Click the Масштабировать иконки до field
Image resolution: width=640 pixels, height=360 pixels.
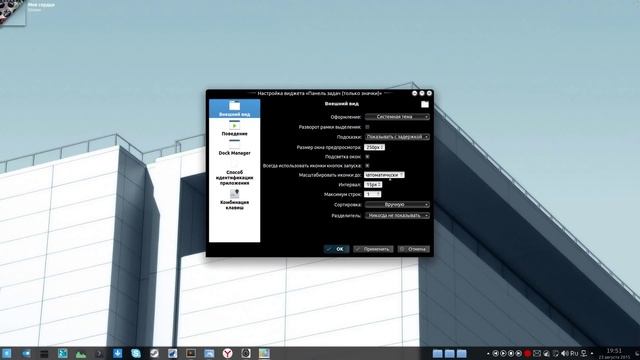[x=384, y=175]
